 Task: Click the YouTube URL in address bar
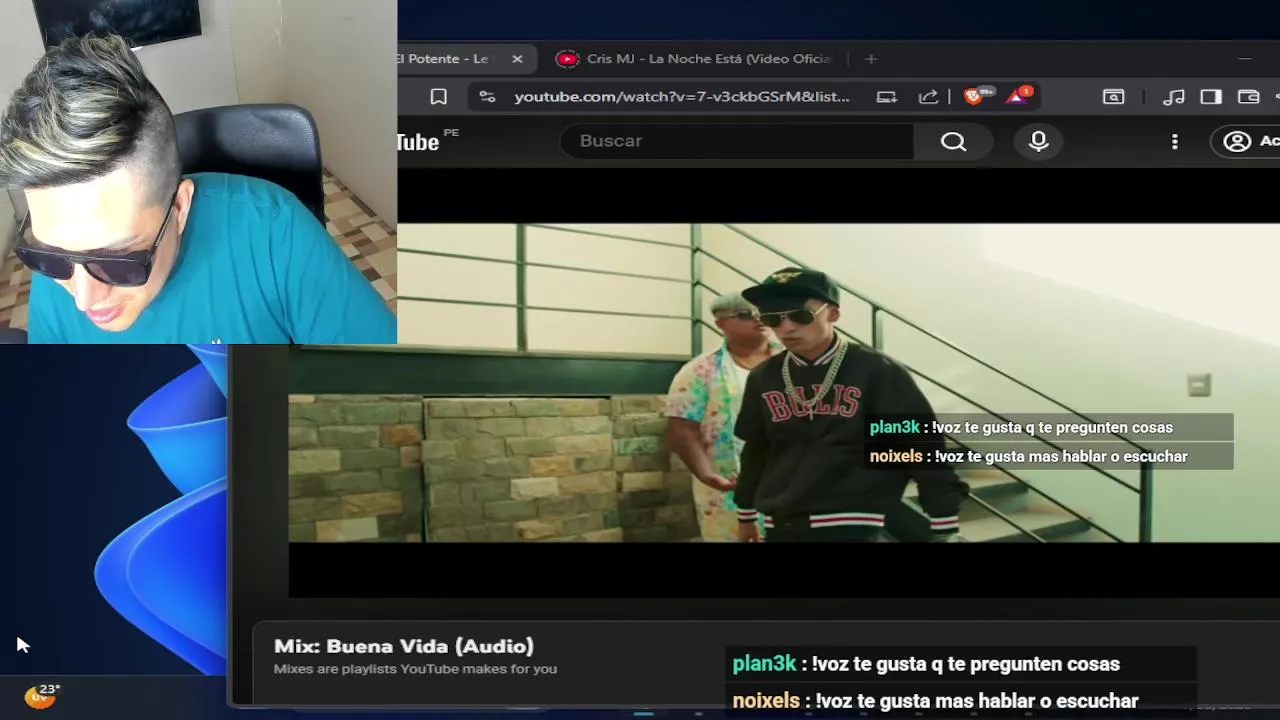click(x=681, y=97)
